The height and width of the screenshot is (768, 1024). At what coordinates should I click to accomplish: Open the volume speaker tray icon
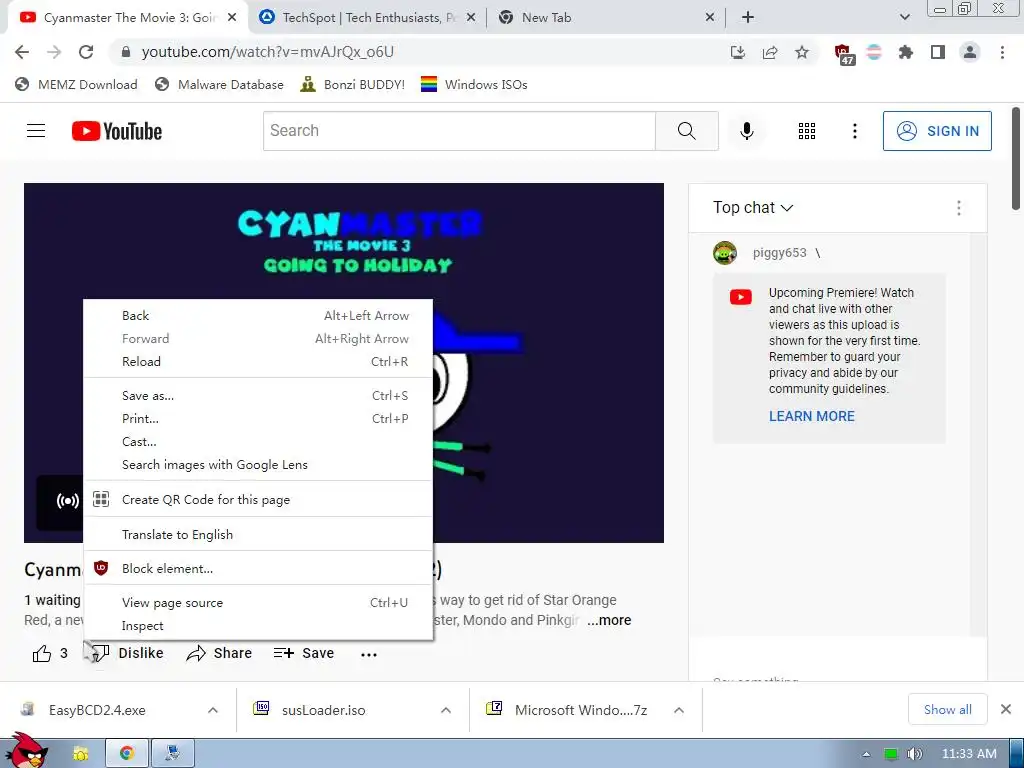coord(914,754)
